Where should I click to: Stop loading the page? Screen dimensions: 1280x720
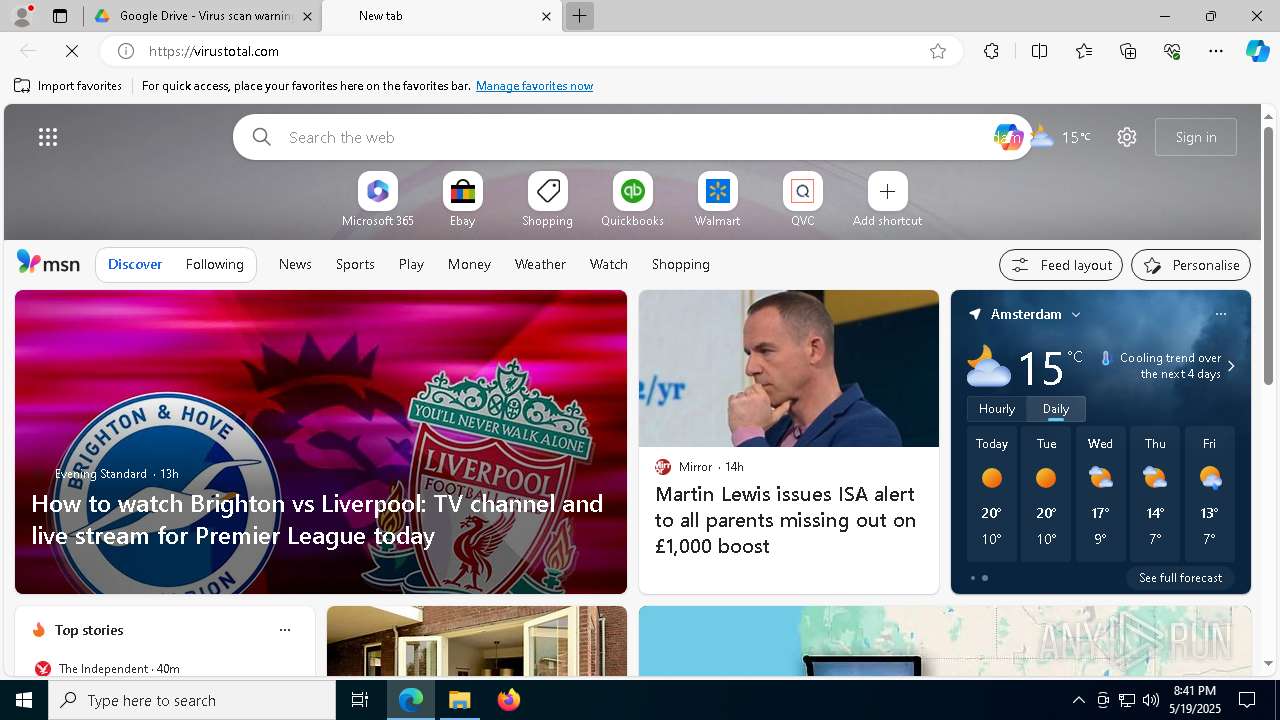click(x=72, y=51)
